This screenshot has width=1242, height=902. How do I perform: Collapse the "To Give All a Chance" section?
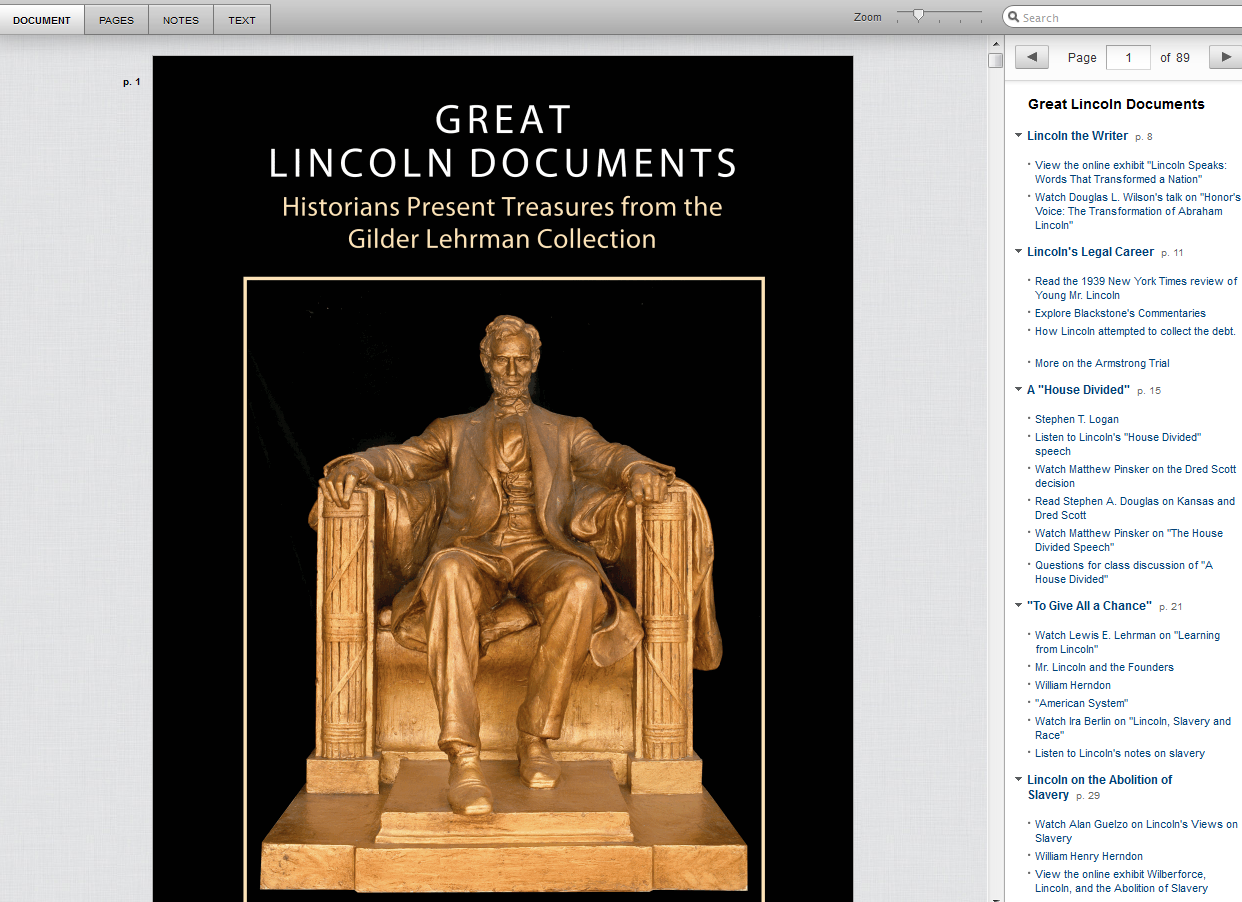1018,606
